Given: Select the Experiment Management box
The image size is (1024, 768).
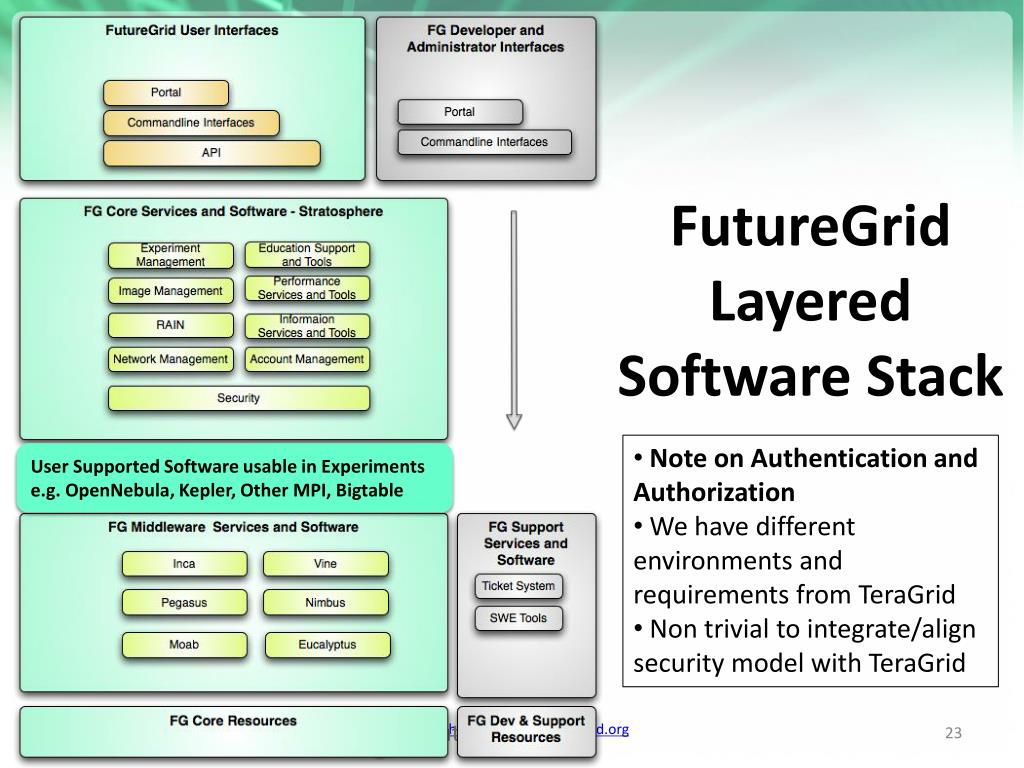Looking at the screenshot, I should pyautogui.click(x=170, y=255).
